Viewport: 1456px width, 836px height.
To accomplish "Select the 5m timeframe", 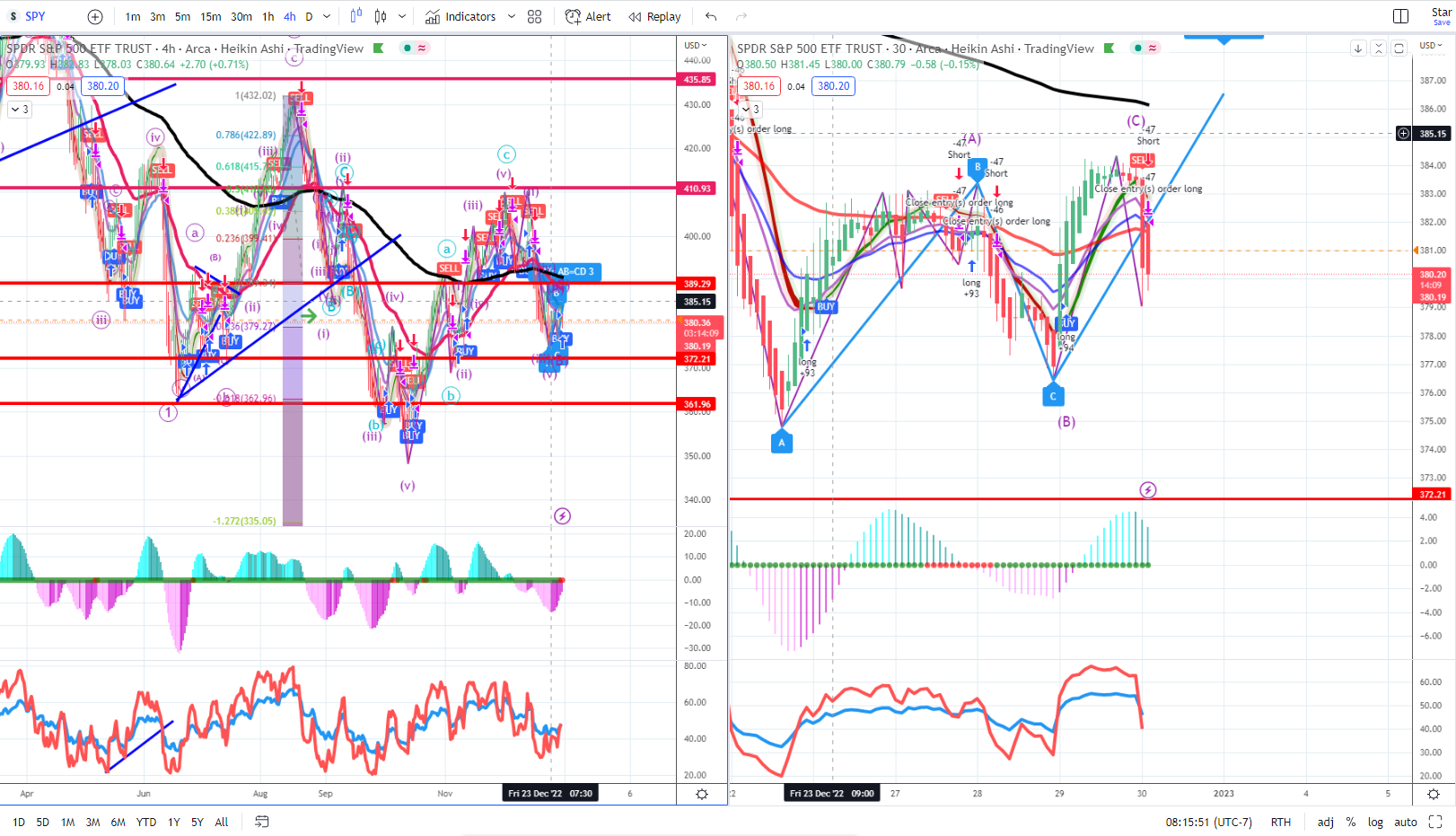I will click(183, 16).
